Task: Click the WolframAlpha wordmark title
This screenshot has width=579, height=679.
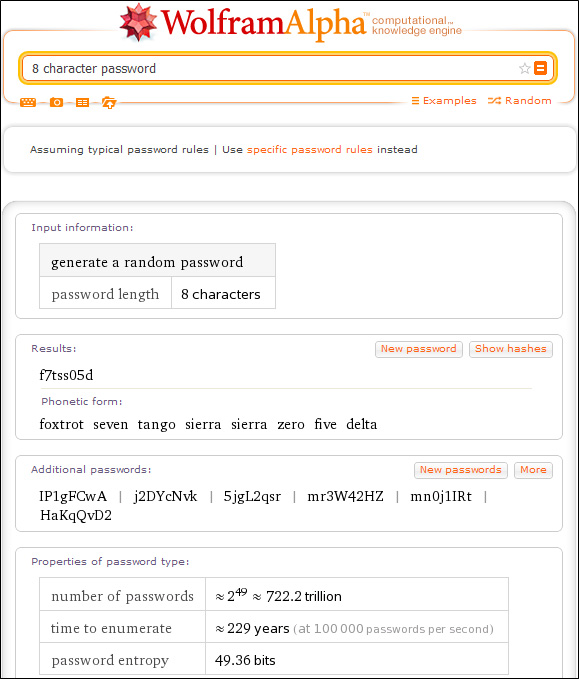Action: [264, 23]
